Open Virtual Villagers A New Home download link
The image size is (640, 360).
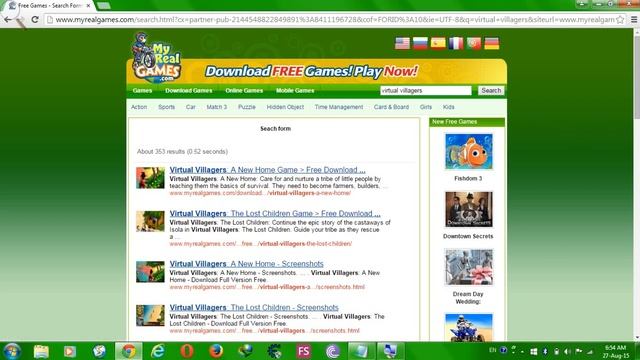[267, 170]
